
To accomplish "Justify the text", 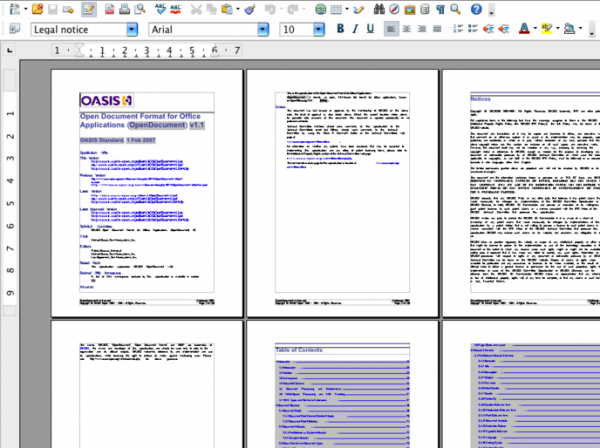I will [x=437, y=29].
